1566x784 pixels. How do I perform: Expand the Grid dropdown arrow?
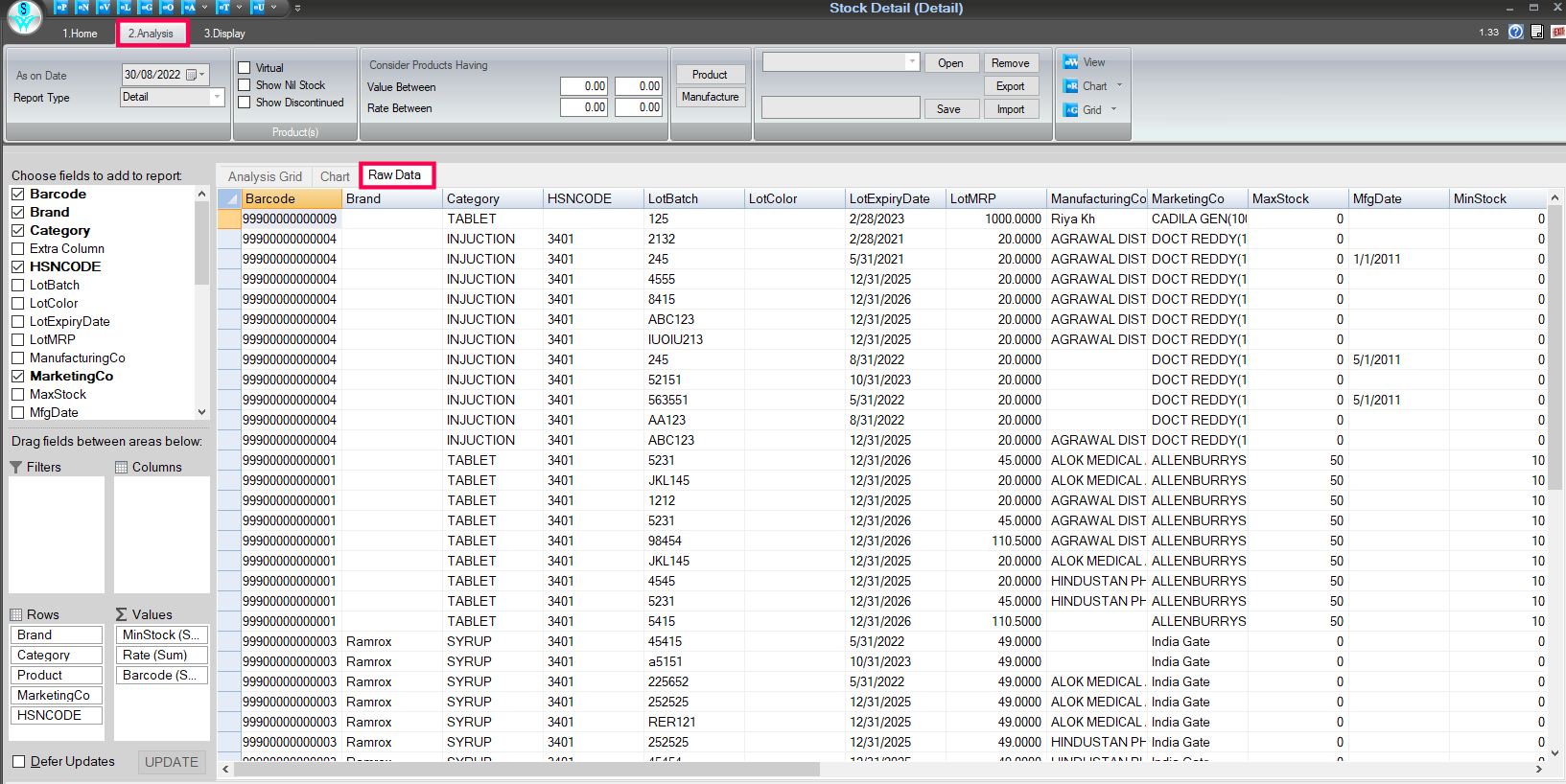coord(1113,109)
